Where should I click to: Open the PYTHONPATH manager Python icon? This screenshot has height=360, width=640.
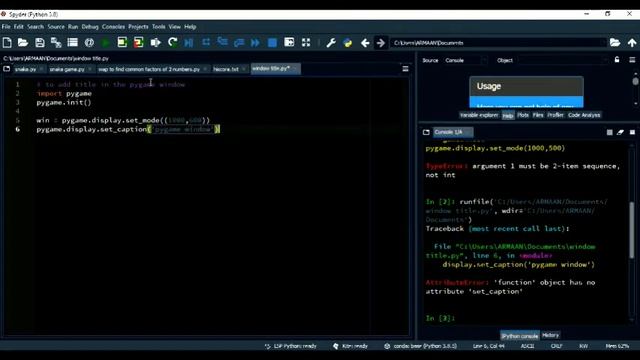coord(348,42)
